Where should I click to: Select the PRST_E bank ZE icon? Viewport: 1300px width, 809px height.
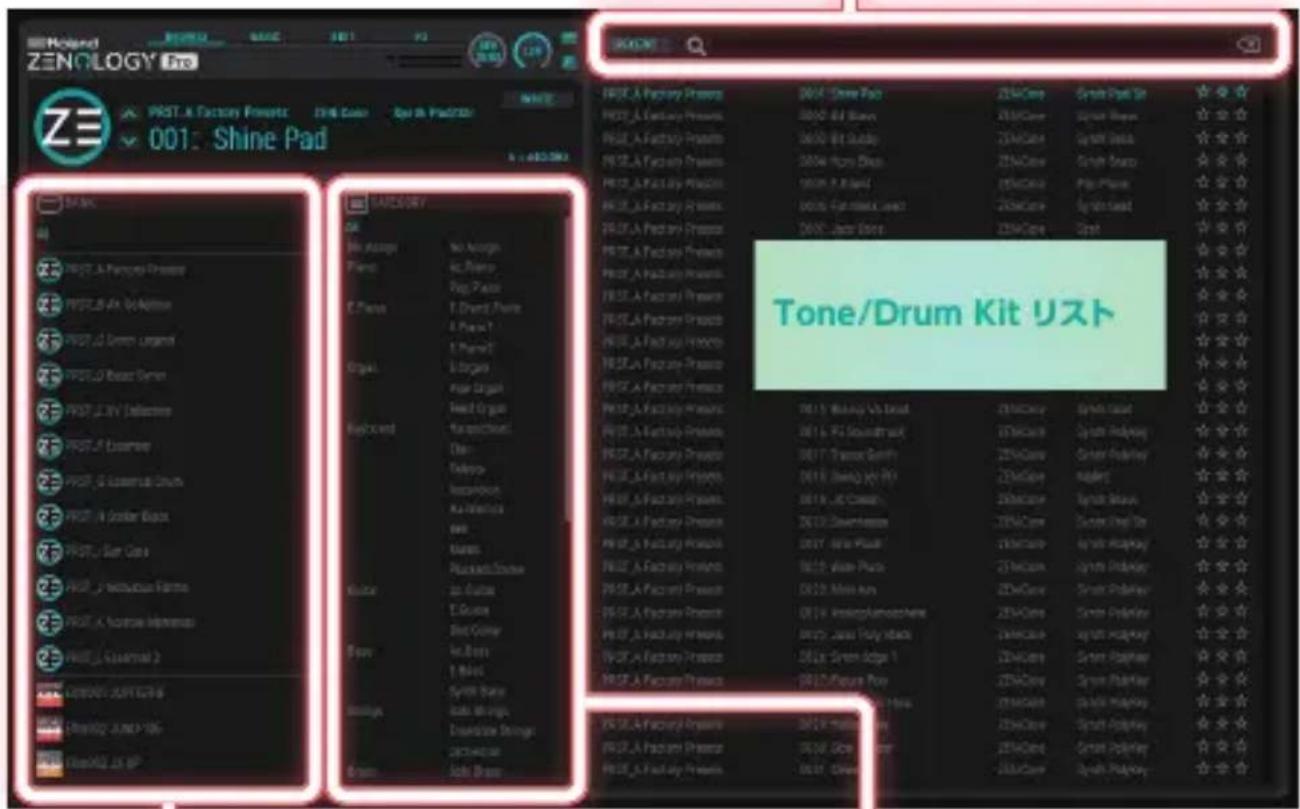49,410
